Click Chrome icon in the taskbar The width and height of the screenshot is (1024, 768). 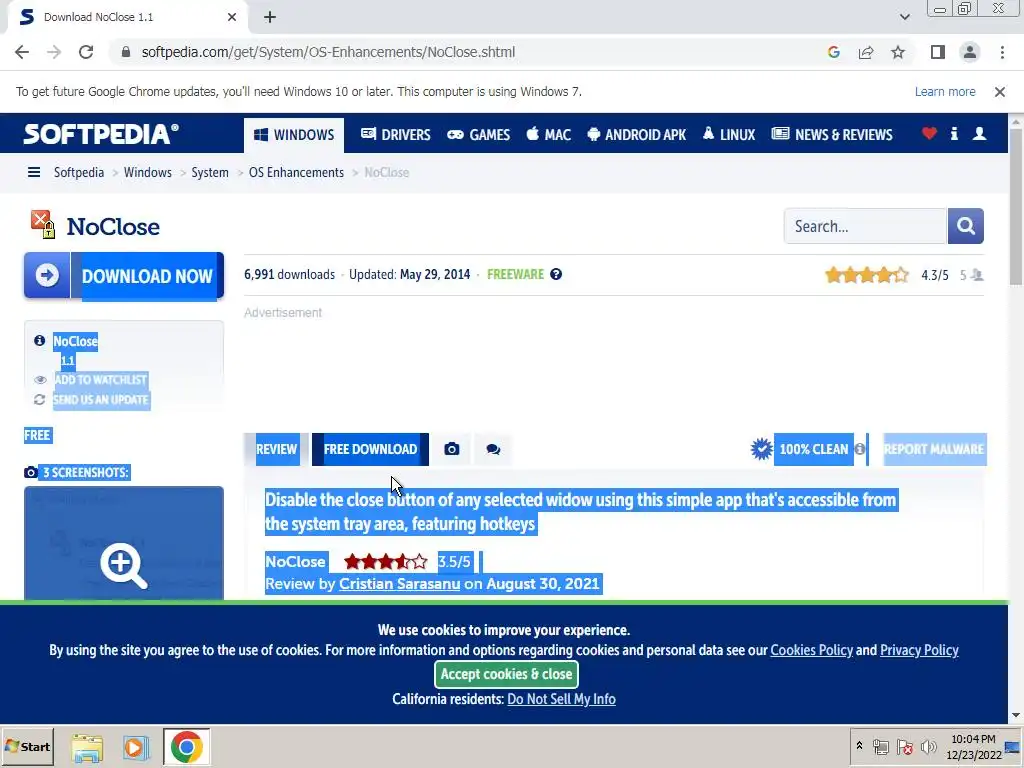click(186, 747)
